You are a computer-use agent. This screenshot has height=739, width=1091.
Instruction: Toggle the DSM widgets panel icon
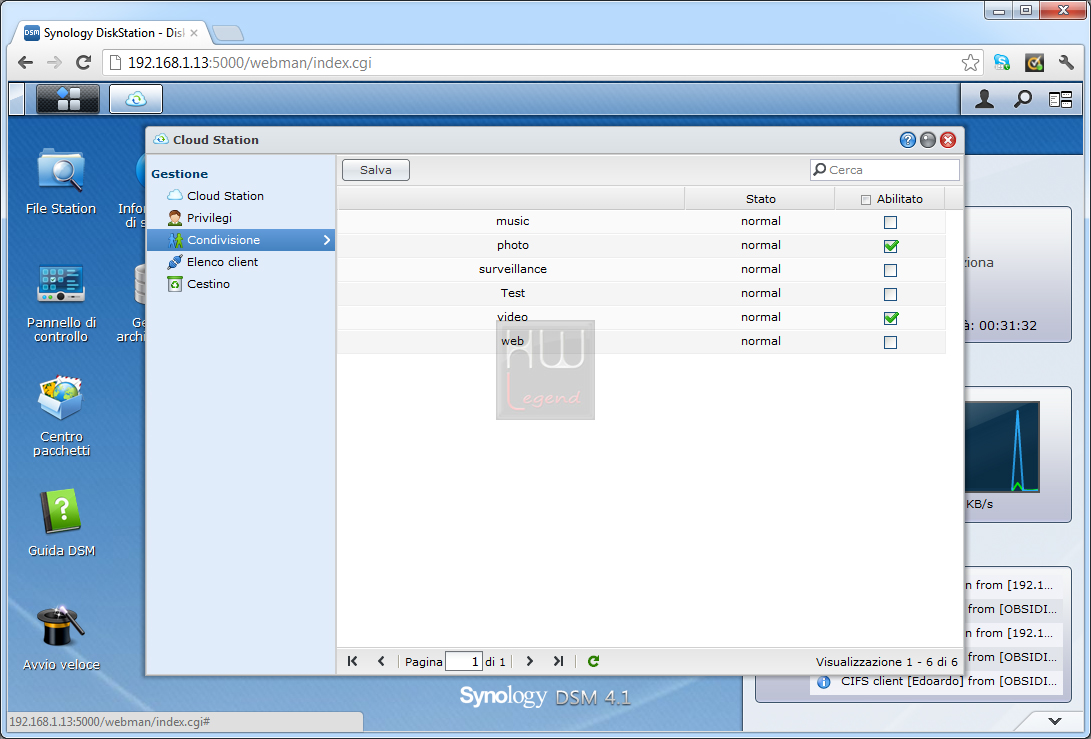[1060, 100]
